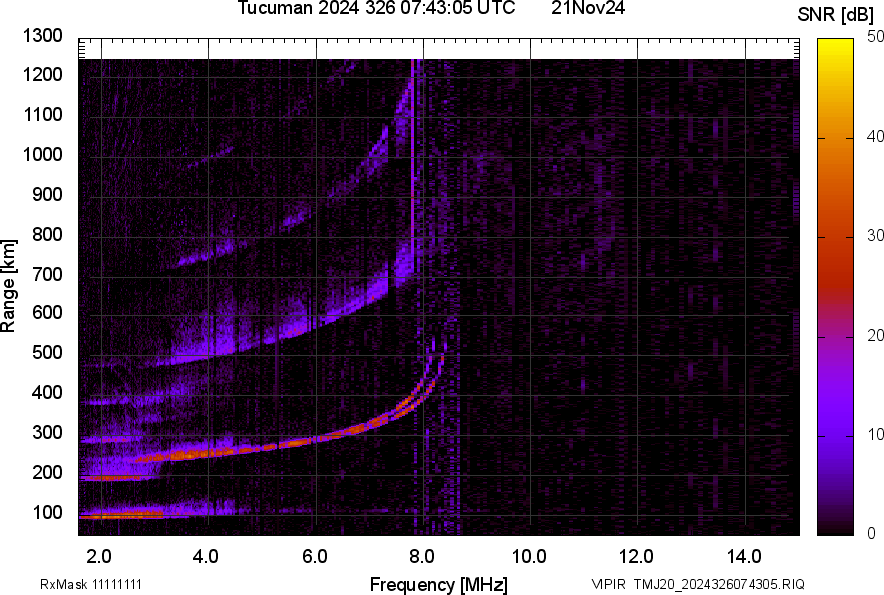Click the bright E-layer echo near 100 km
884x595 pixels.
coord(121,515)
